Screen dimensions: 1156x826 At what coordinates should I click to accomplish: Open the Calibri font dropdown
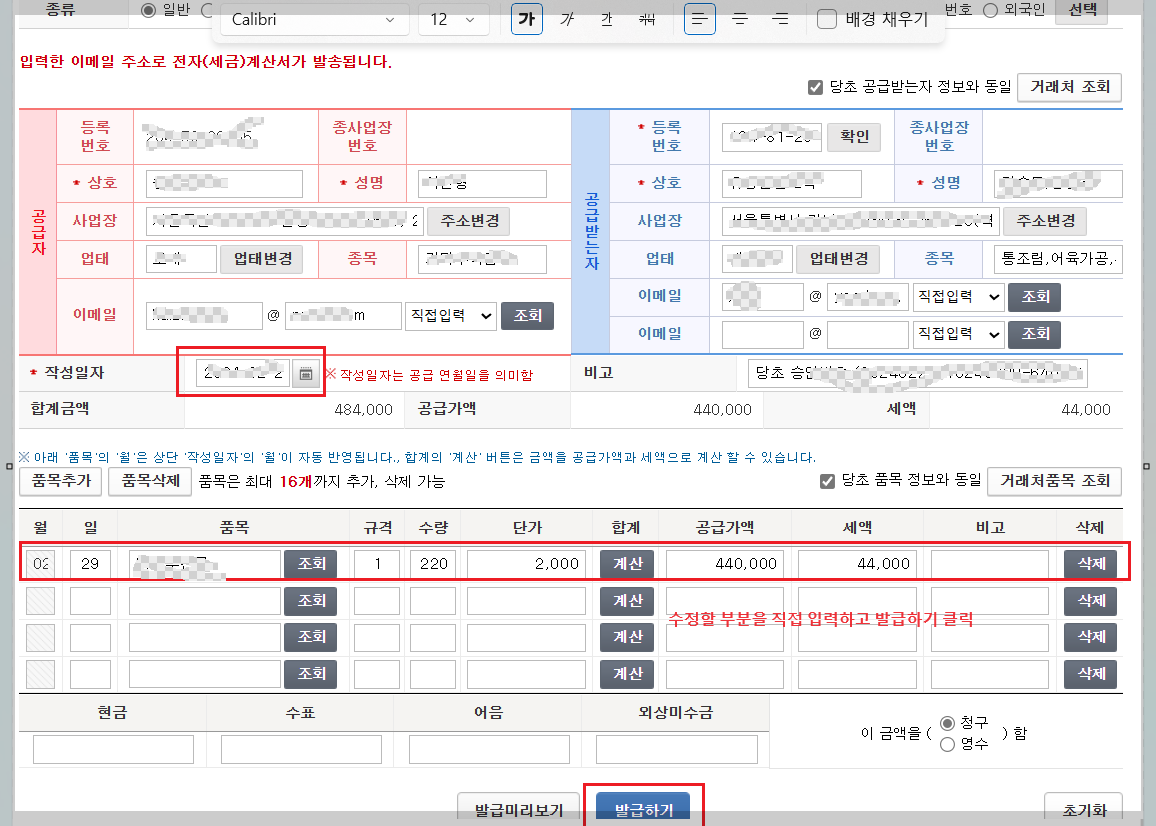pyautogui.click(x=314, y=19)
